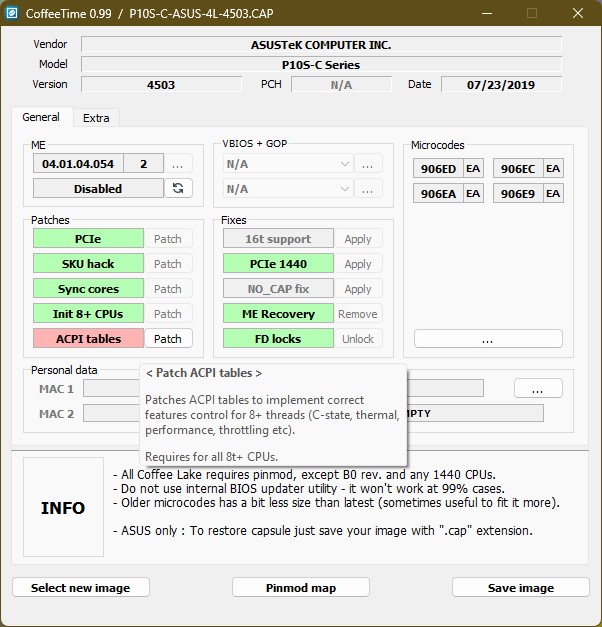The width and height of the screenshot is (602, 627).
Task: Click the green ME Recovery indicator
Action: click(x=278, y=314)
